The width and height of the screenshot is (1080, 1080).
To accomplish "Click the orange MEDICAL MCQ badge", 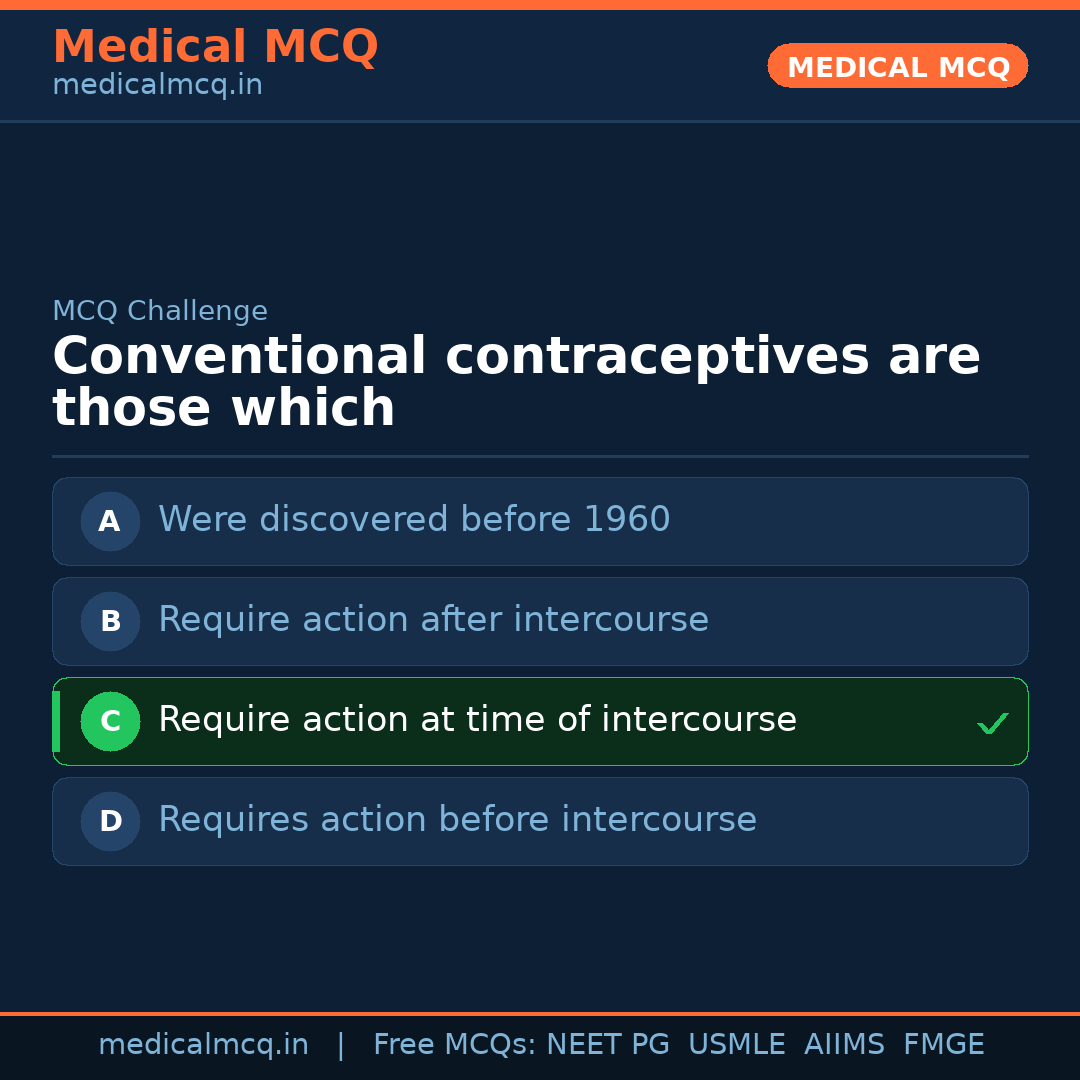I will (897, 67).
